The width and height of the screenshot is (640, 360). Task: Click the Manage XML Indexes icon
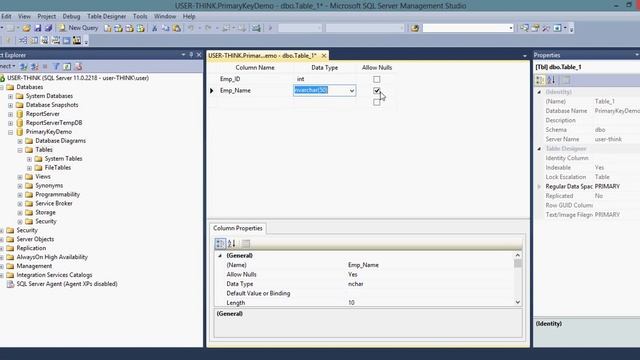pos(56,40)
